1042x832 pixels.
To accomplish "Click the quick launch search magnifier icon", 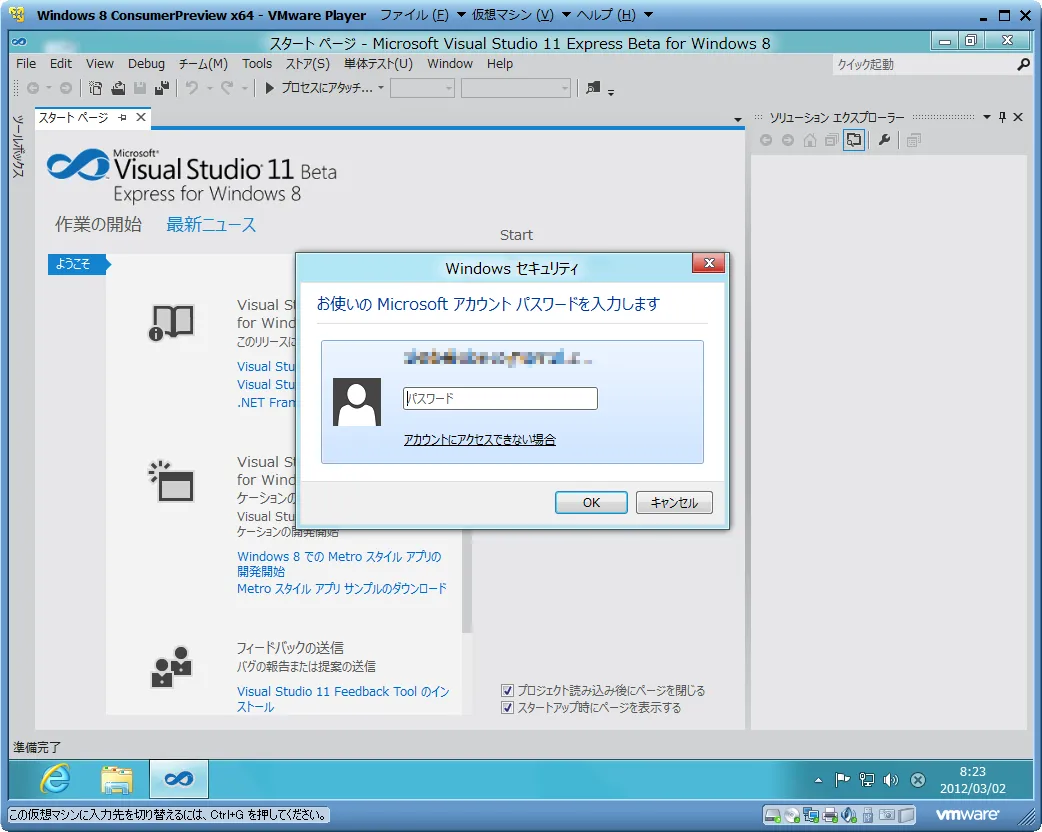I will click(x=1023, y=64).
